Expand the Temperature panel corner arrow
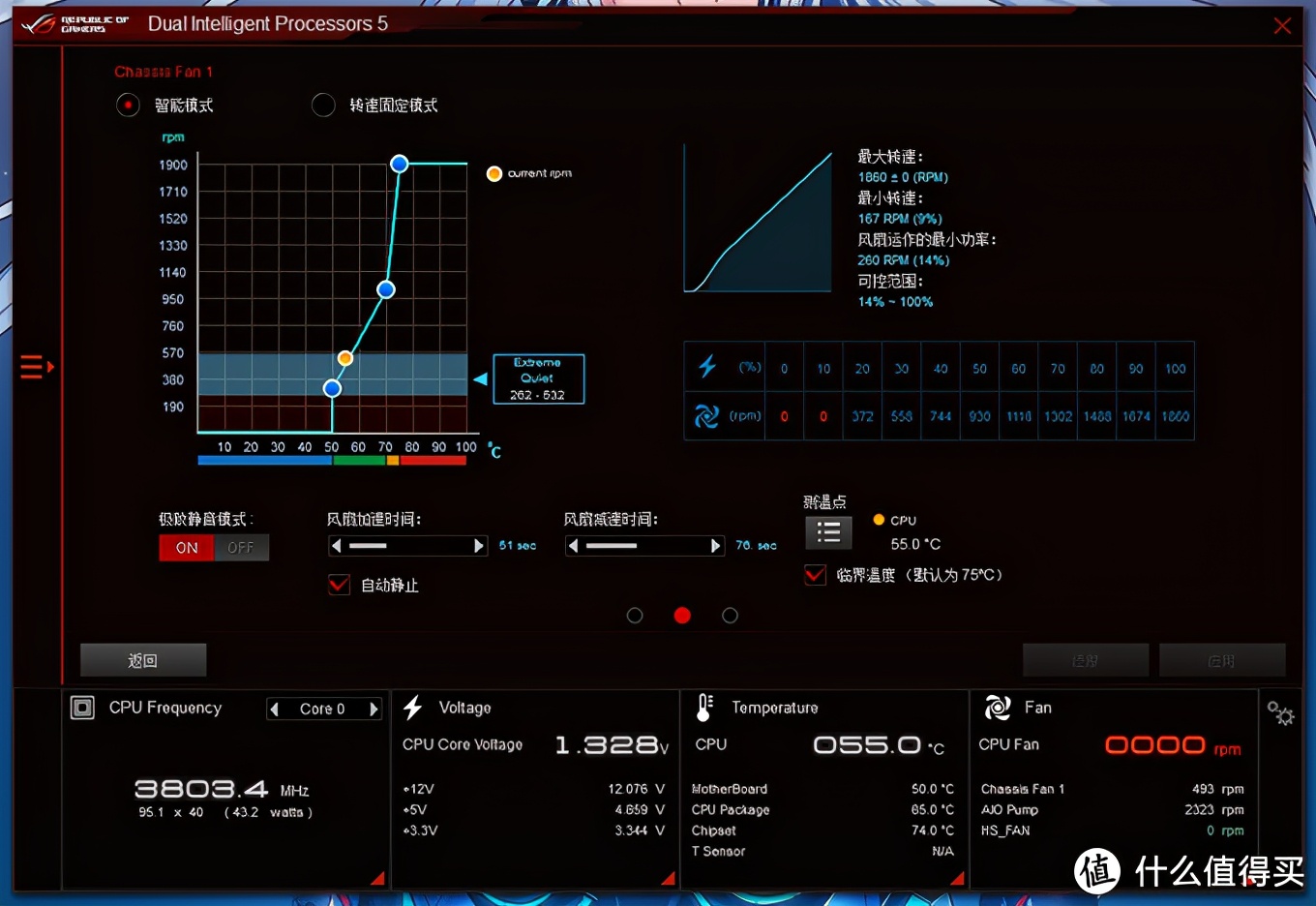1316x906 pixels. pyautogui.click(x=957, y=878)
